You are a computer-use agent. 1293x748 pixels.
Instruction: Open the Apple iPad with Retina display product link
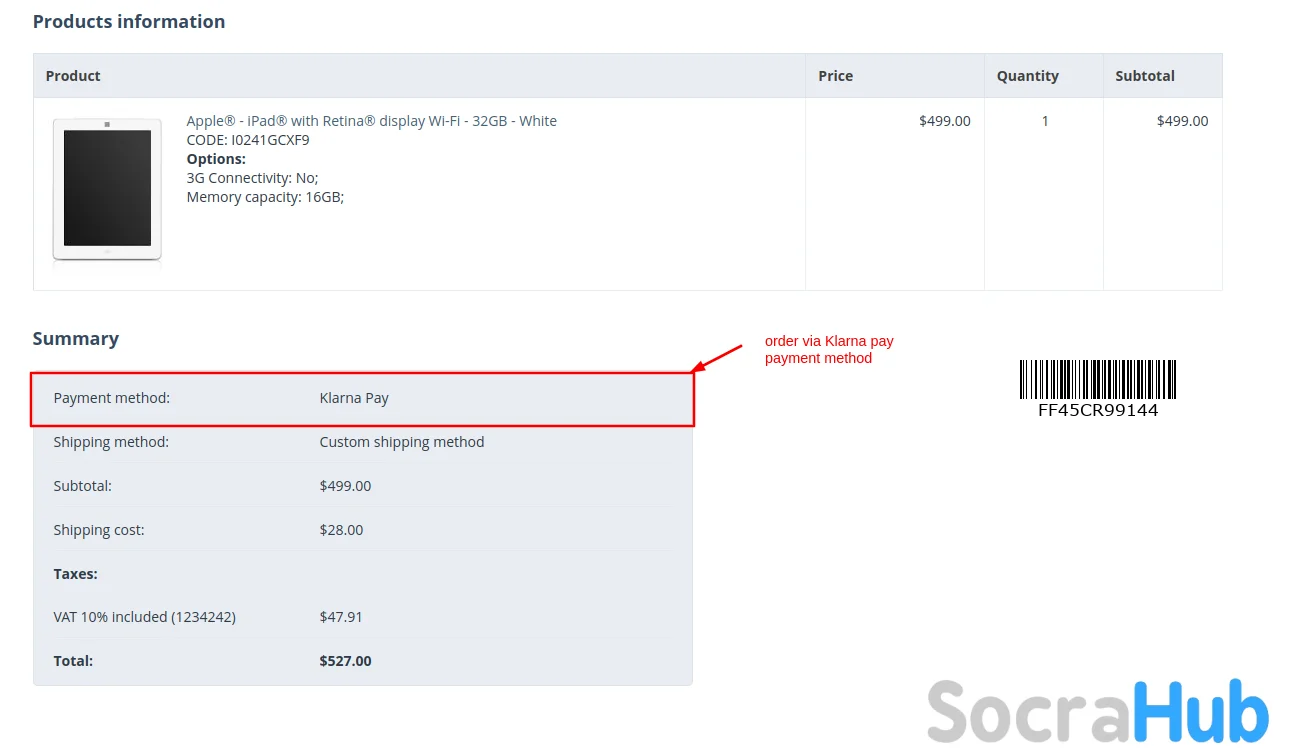point(371,121)
